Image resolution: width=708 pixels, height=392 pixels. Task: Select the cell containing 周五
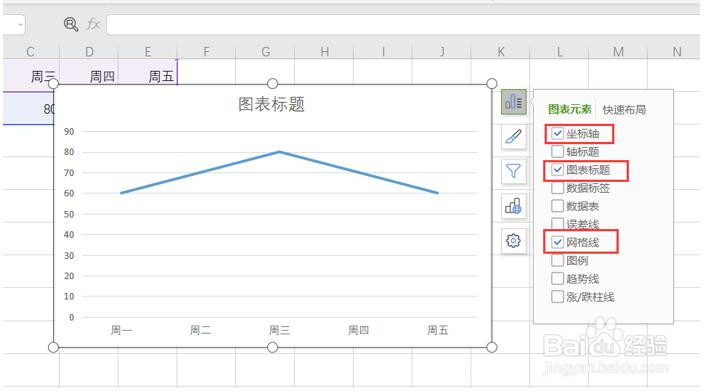148,72
